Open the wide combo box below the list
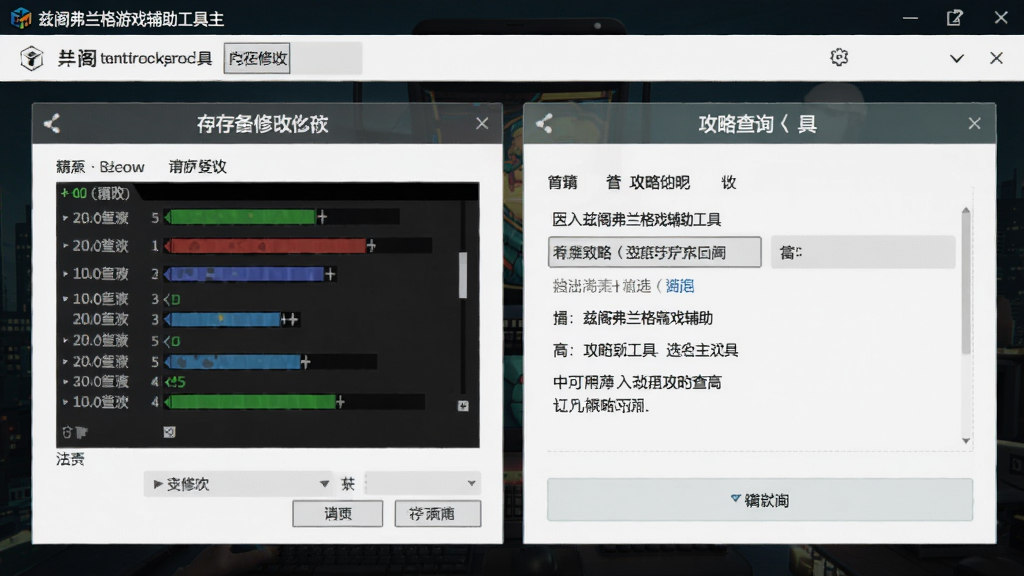 point(239,484)
